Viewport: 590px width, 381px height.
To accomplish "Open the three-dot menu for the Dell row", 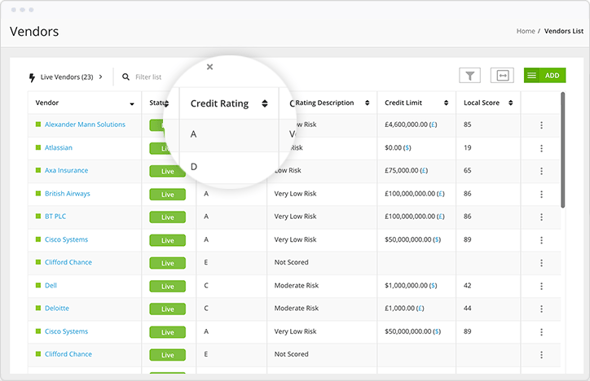I will pyautogui.click(x=541, y=286).
